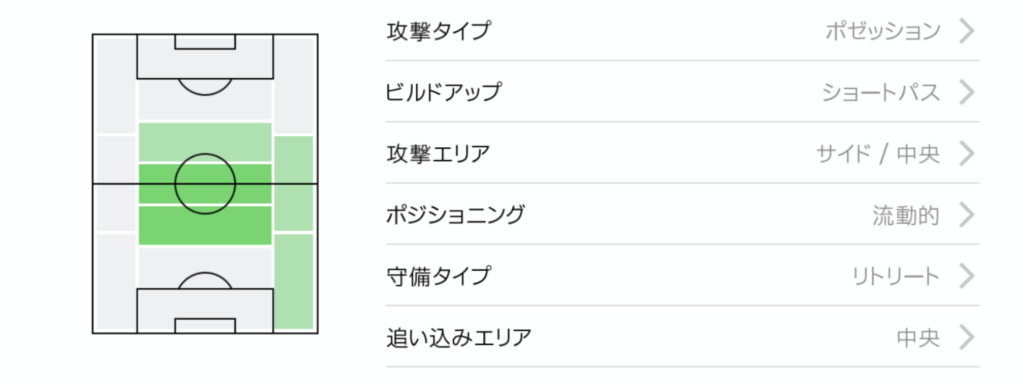The width and height of the screenshot is (1024, 385).
Task: Click the top penalty box on the pitch
Action: coord(205,57)
